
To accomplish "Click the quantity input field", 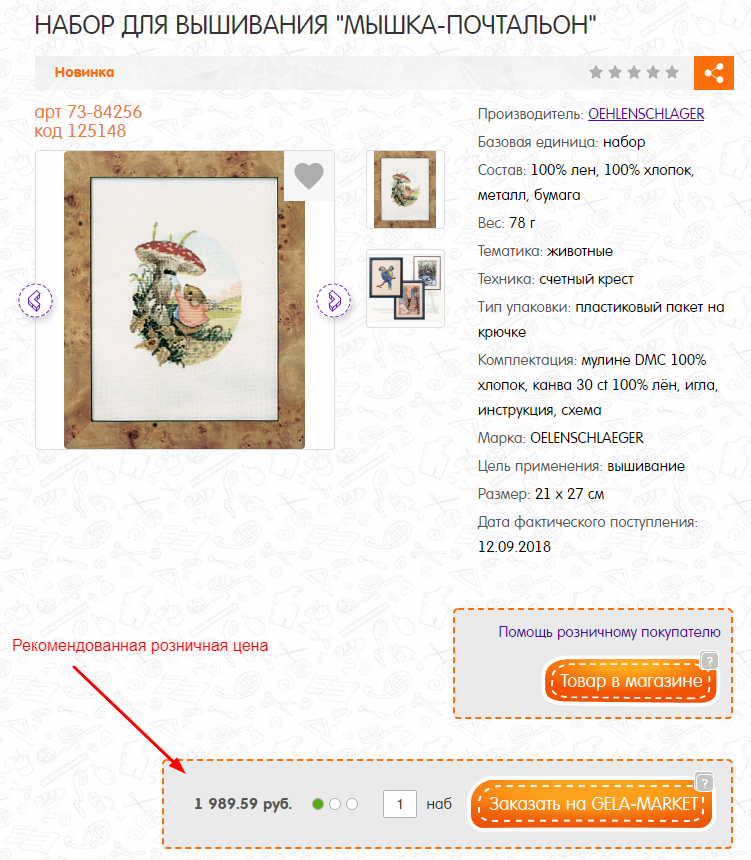I will [x=400, y=804].
